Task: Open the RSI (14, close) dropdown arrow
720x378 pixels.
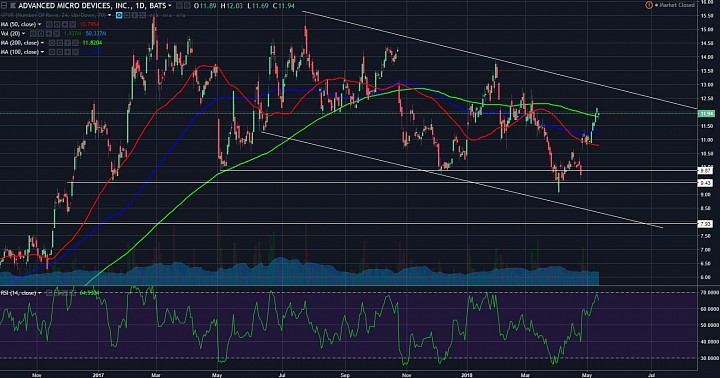Action: (39, 293)
